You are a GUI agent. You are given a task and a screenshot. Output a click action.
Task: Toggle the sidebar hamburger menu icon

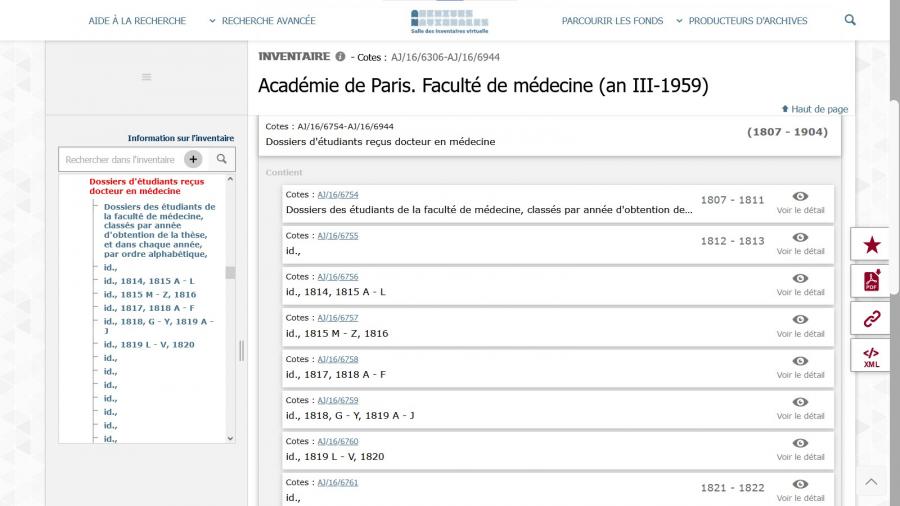146,77
